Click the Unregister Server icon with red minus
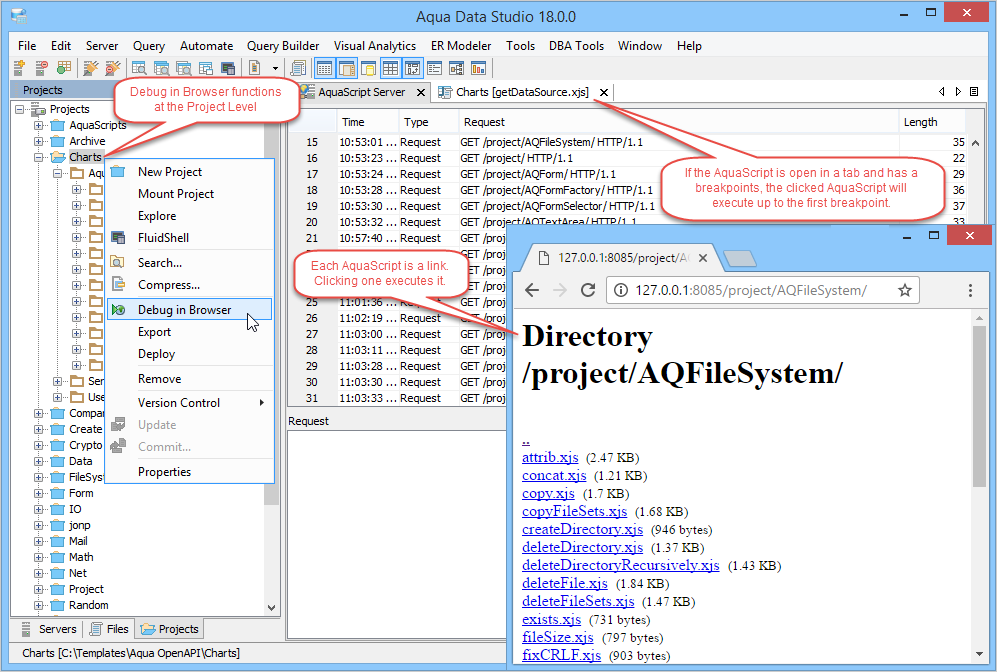This screenshot has height=672, width=997. (x=41, y=67)
